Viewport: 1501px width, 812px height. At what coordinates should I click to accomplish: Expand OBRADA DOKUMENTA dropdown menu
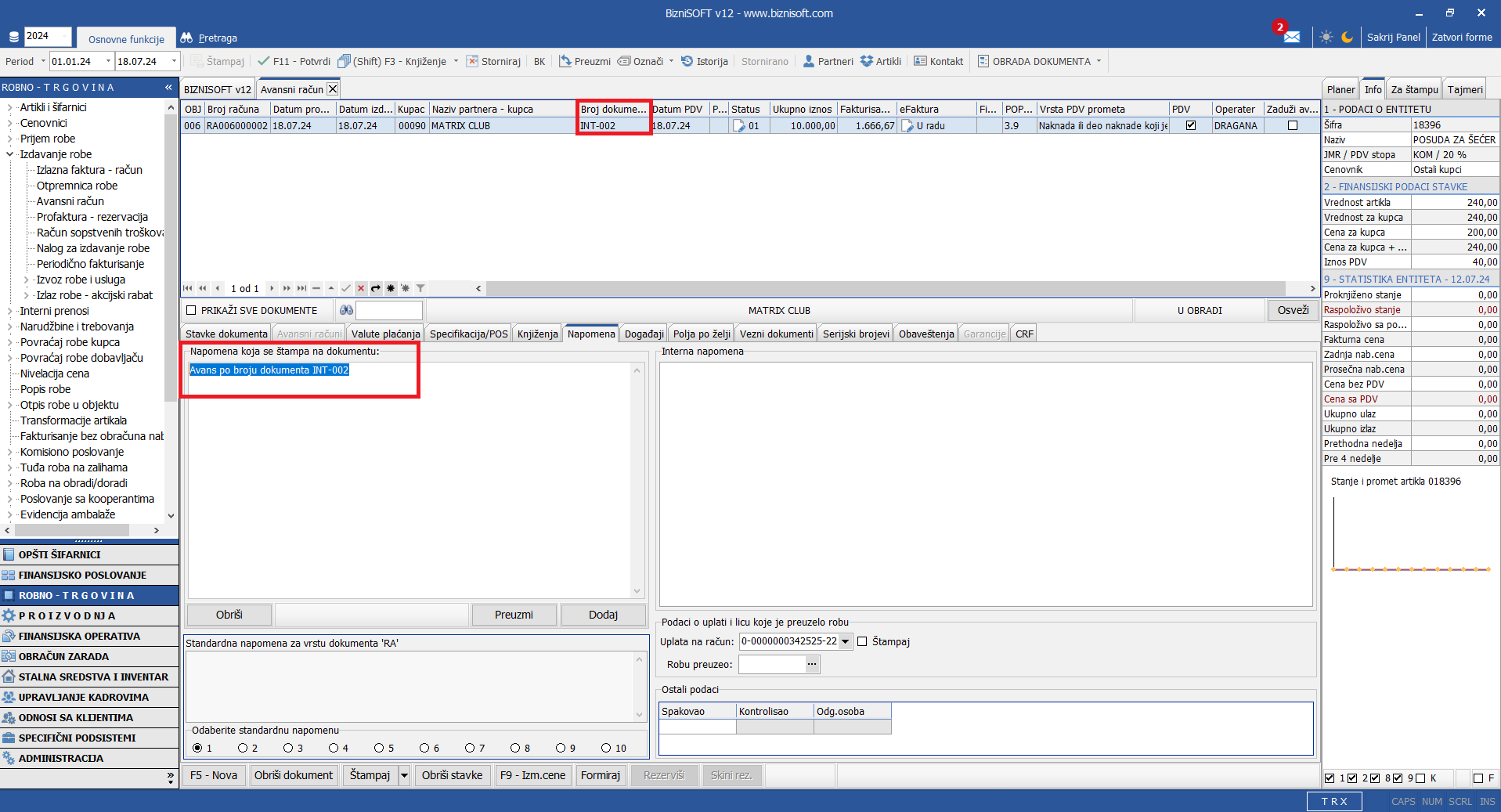coord(1099,61)
